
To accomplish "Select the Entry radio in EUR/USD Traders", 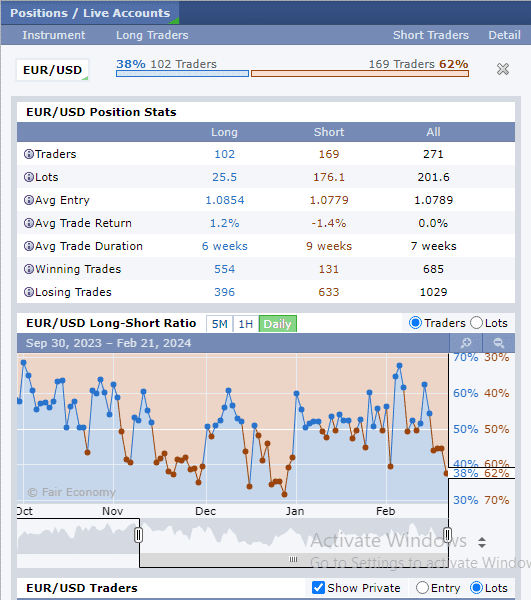I will click(422, 588).
